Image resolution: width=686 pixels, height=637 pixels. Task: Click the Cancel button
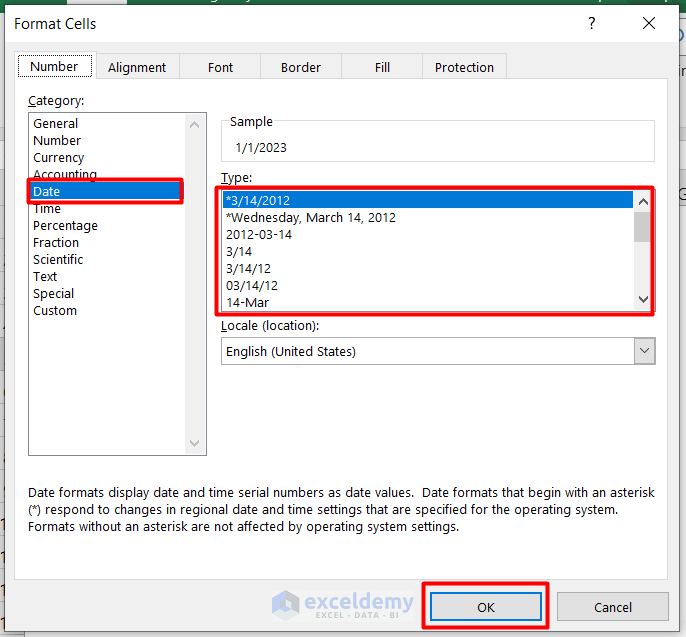[x=612, y=607]
